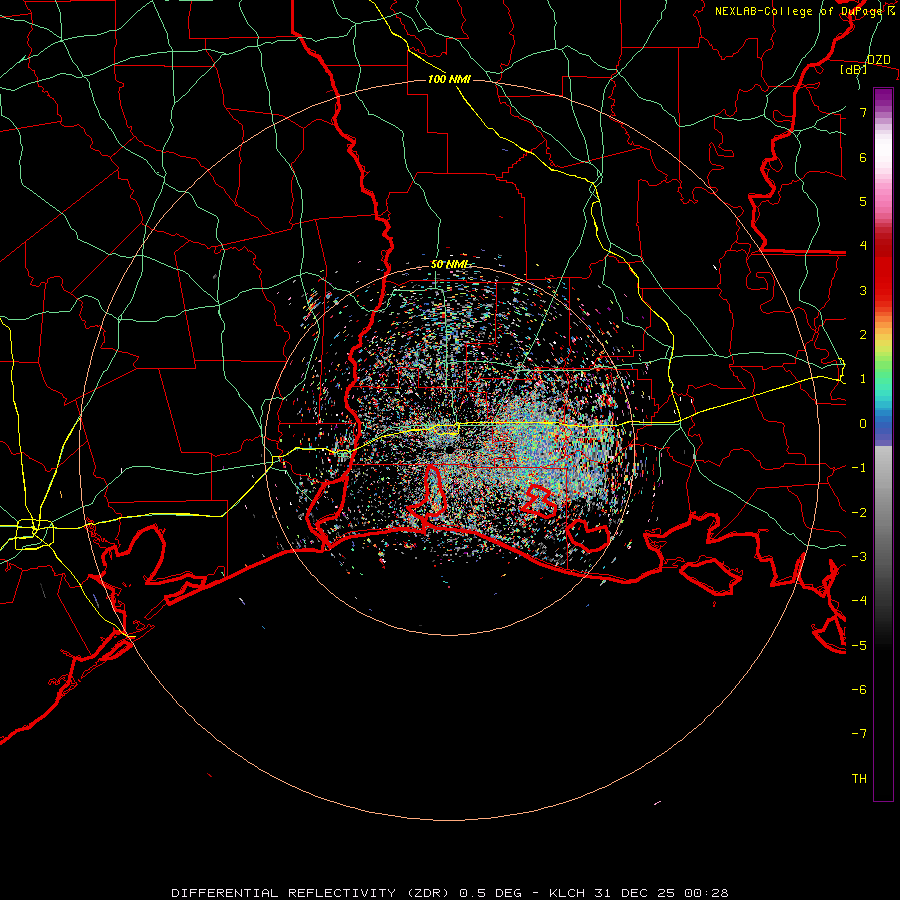The width and height of the screenshot is (900, 900).
Task: Click the 100 NMI range ring label
Action: click(449, 79)
